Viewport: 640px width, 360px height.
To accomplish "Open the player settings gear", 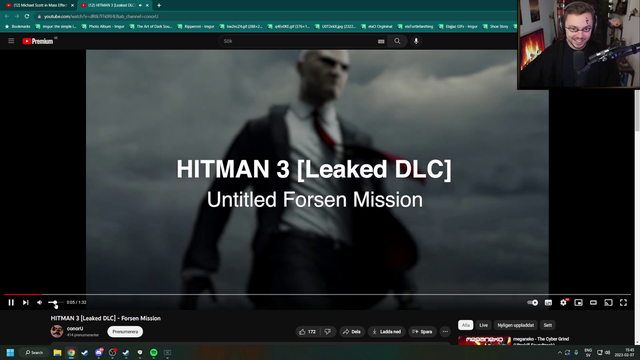I will click(563, 302).
